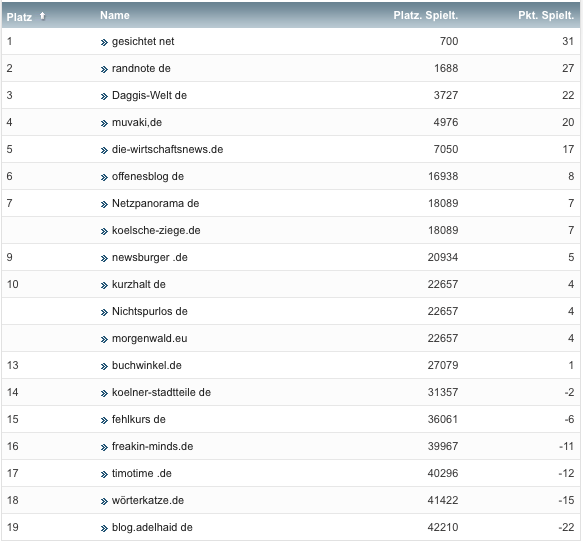Select the value 42210 in blog.adelhaid row
The image size is (583, 543).
pos(443,527)
